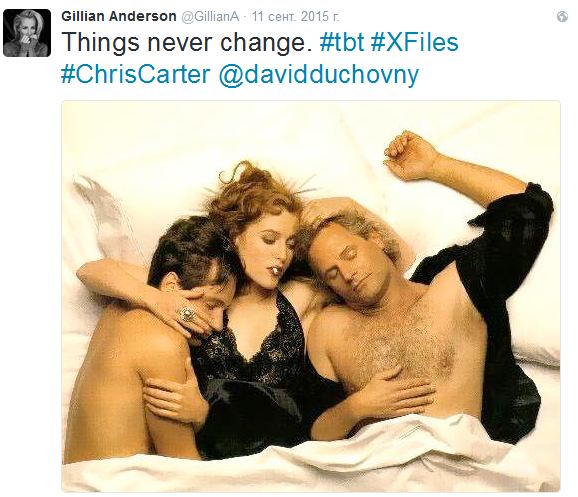Follow the #tbt hashtag
578x497 pixels.
tap(342, 42)
